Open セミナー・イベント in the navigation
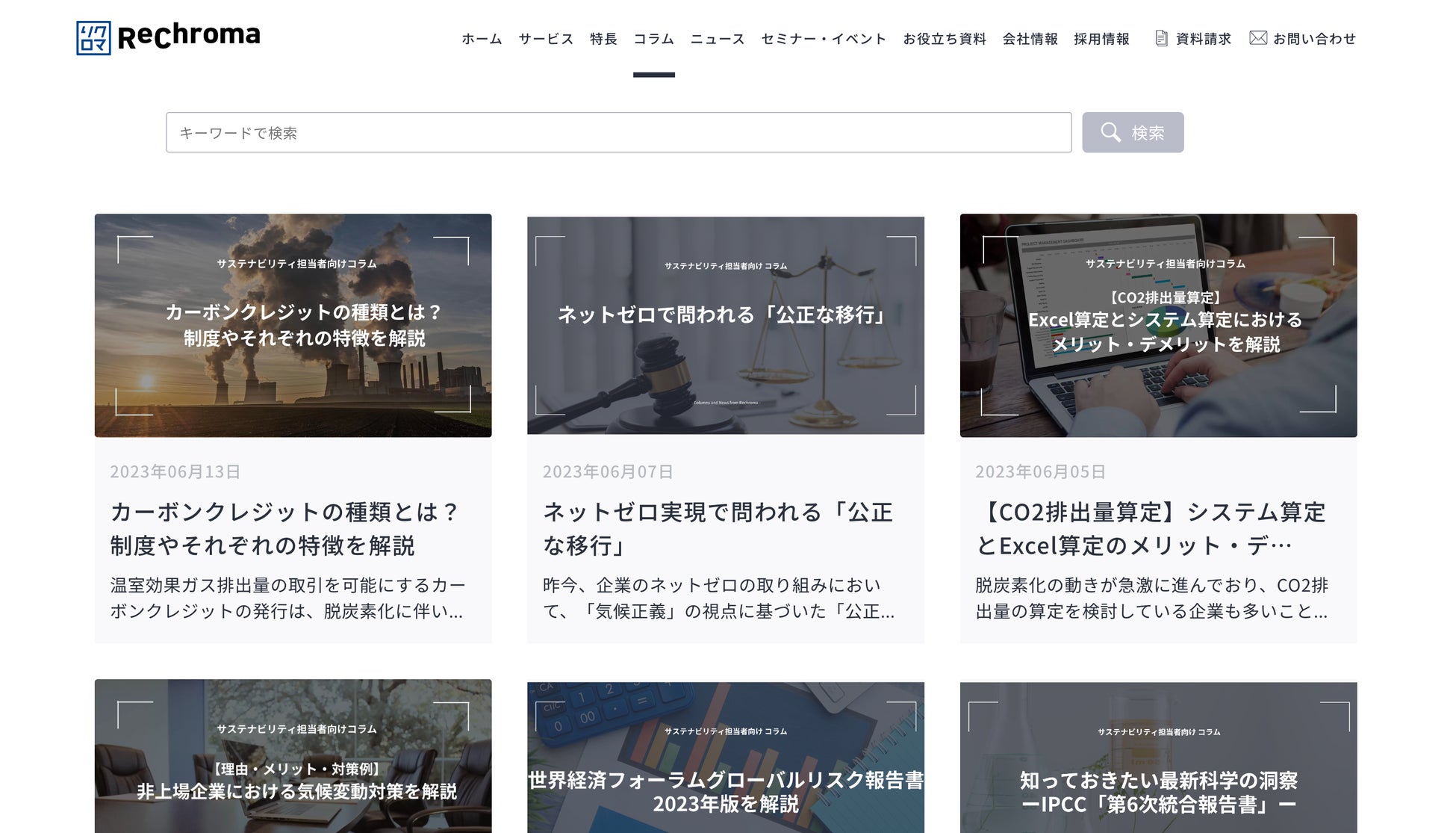 click(823, 39)
